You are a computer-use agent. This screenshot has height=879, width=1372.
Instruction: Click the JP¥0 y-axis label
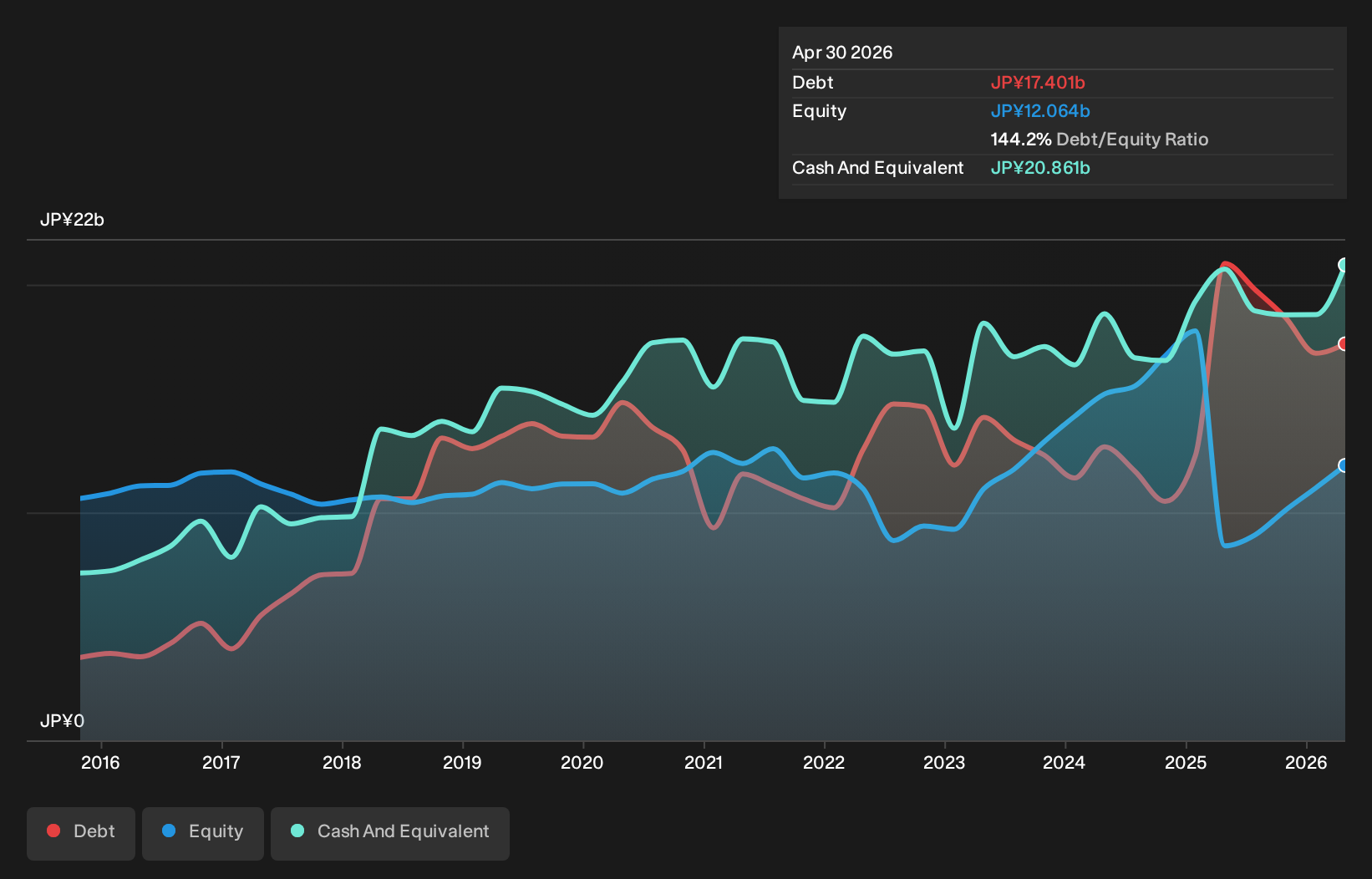(62, 721)
